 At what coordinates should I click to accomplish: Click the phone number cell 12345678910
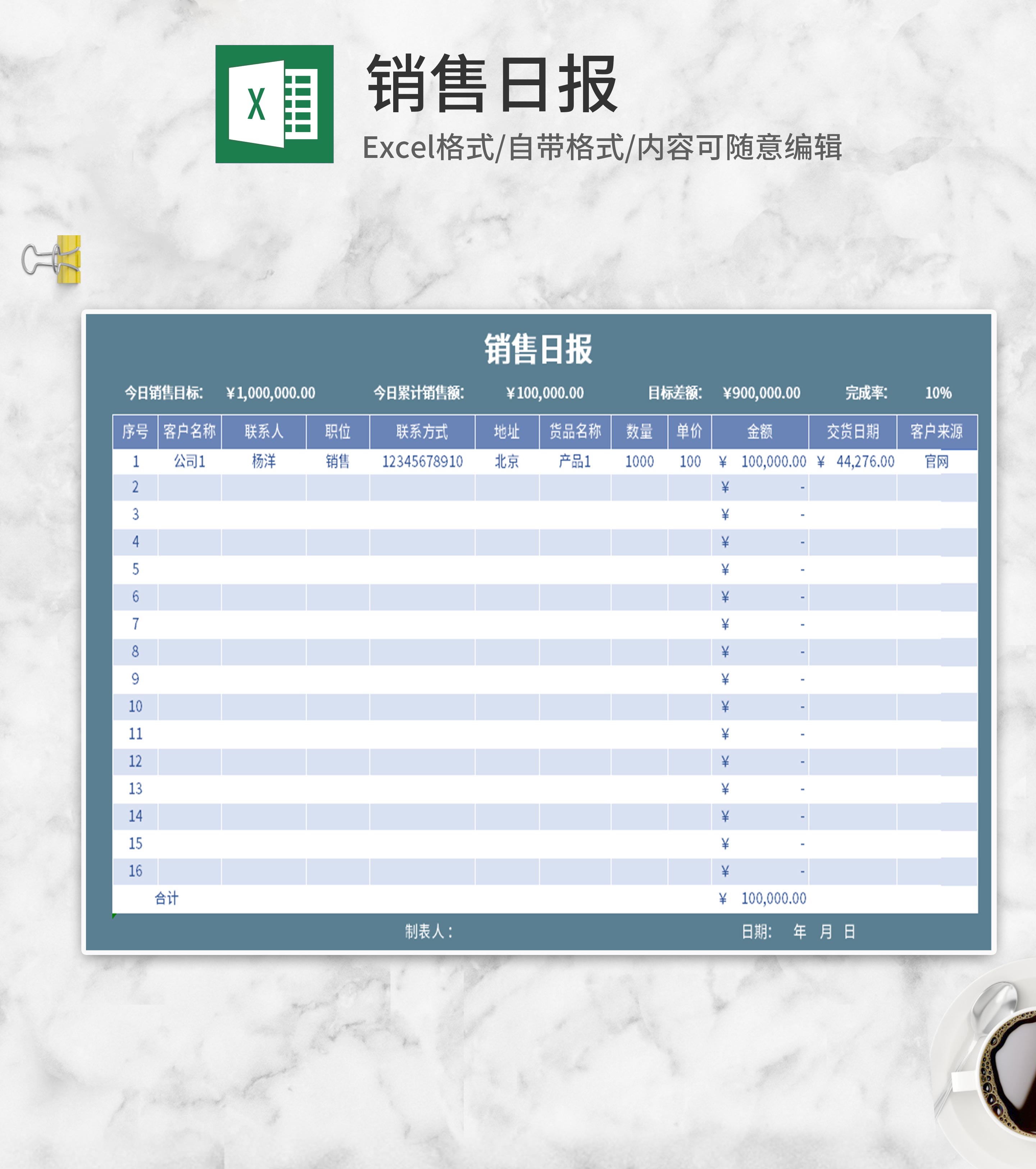coord(422,461)
